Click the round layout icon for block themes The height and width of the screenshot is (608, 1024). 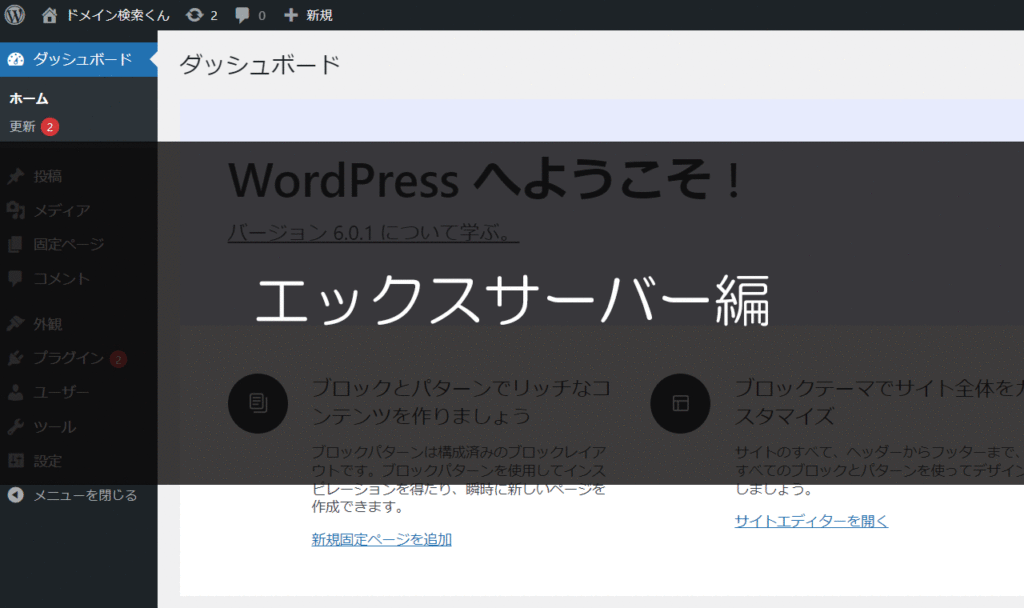click(680, 403)
